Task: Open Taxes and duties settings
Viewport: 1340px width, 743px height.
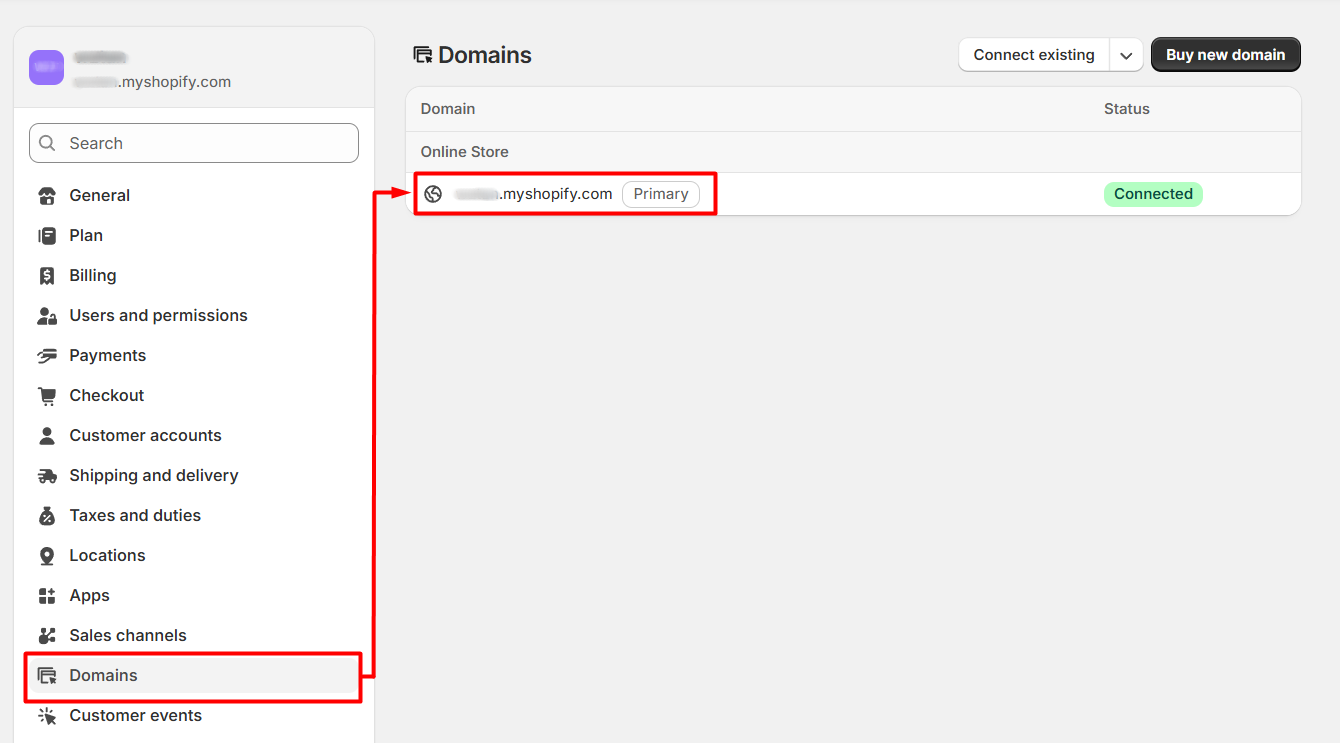Action: 135,516
